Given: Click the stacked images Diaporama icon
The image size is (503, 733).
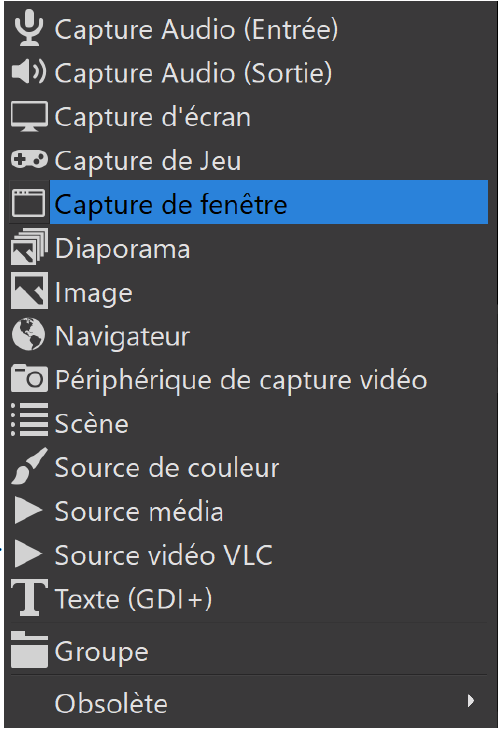Looking at the screenshot, I should pyautogui.click(x=29, y=247).
